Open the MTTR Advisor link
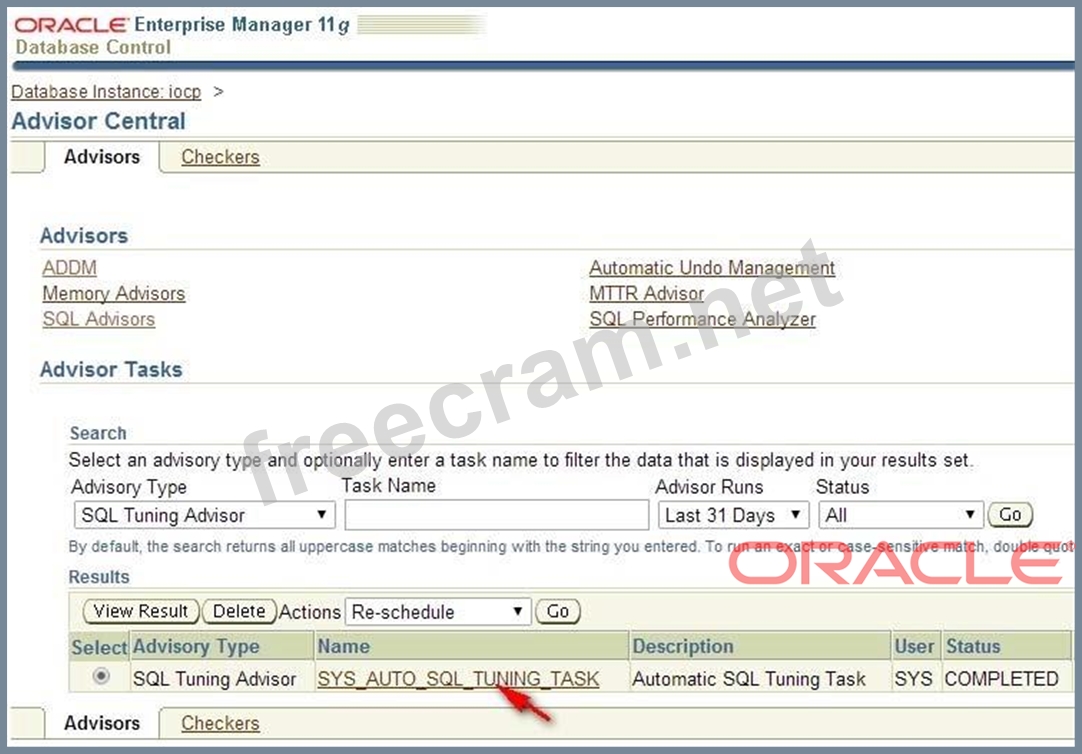The width and height of the screenshot is (1082, 754). tap(647, 293)
